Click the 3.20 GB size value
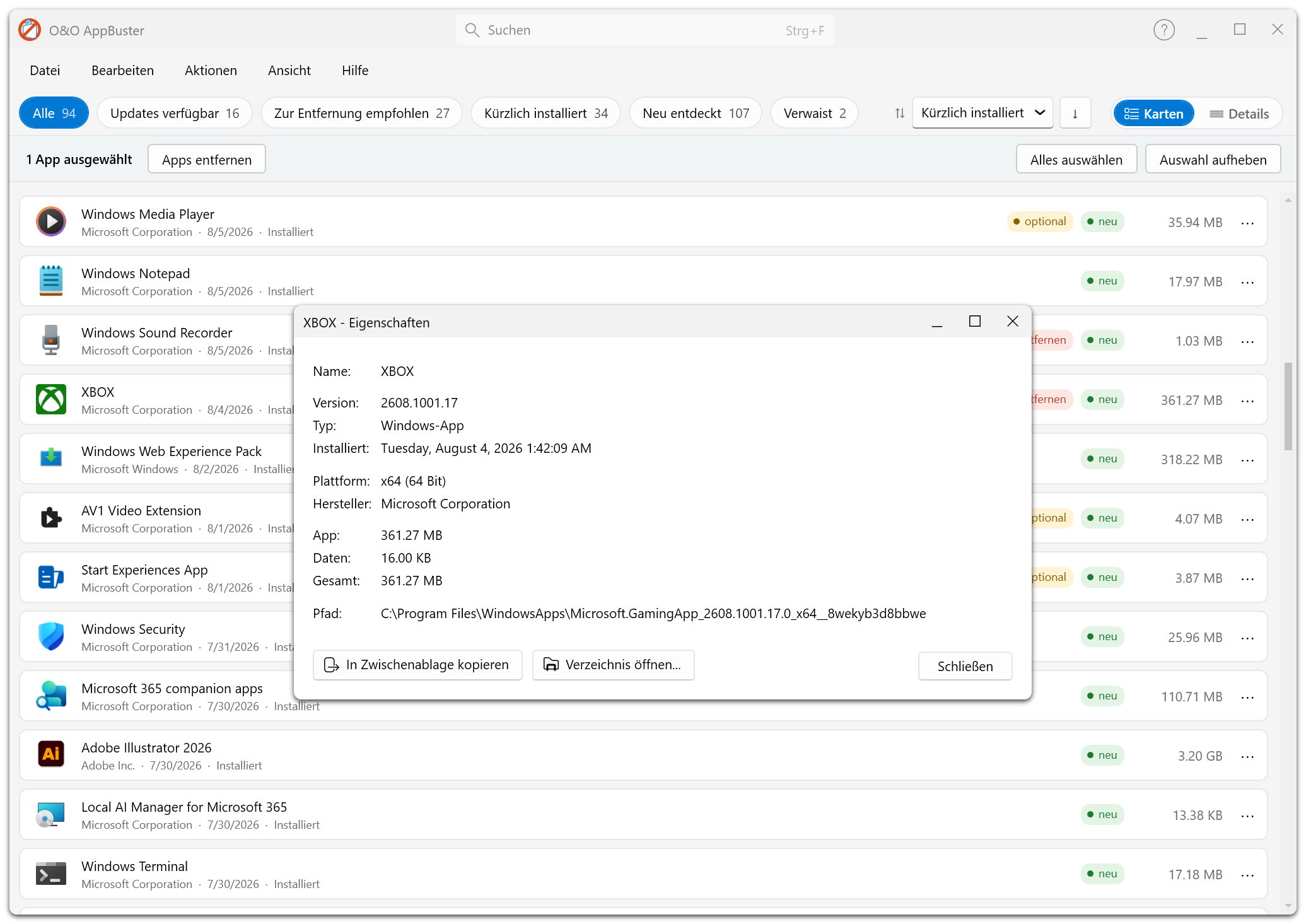The image size is (1306, 924). click(x=1200, y=756)
